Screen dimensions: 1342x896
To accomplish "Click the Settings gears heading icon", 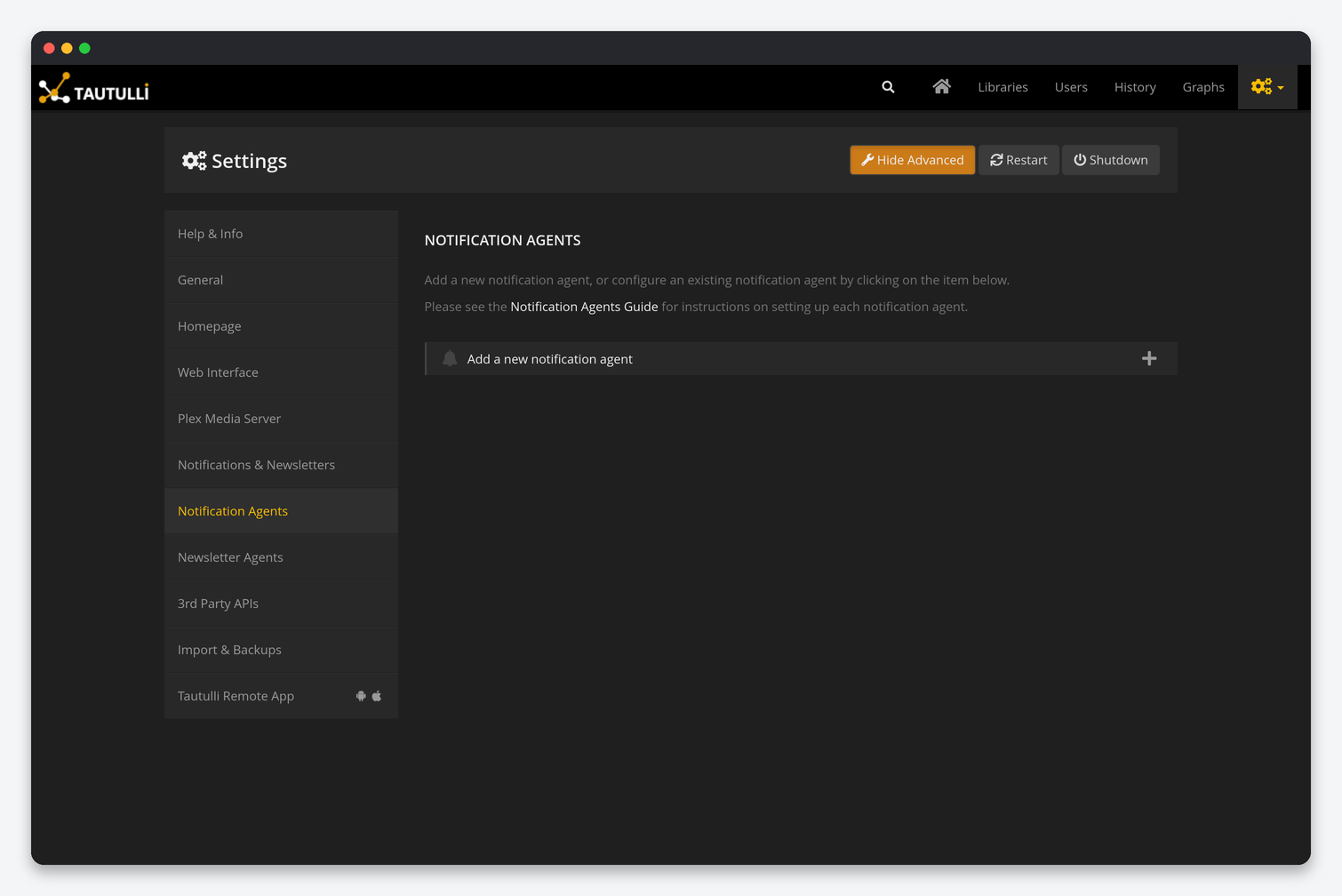I will [x=194, y=160].
